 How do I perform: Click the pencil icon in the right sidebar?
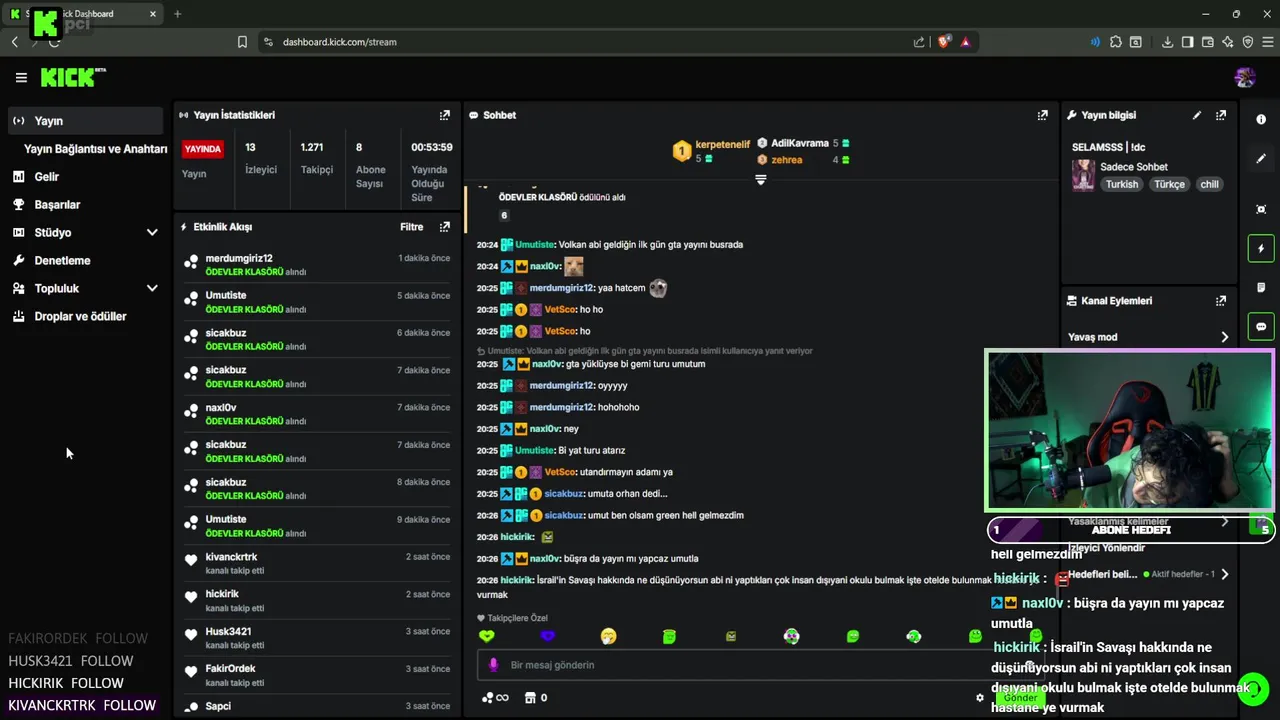pos(1261,159)
